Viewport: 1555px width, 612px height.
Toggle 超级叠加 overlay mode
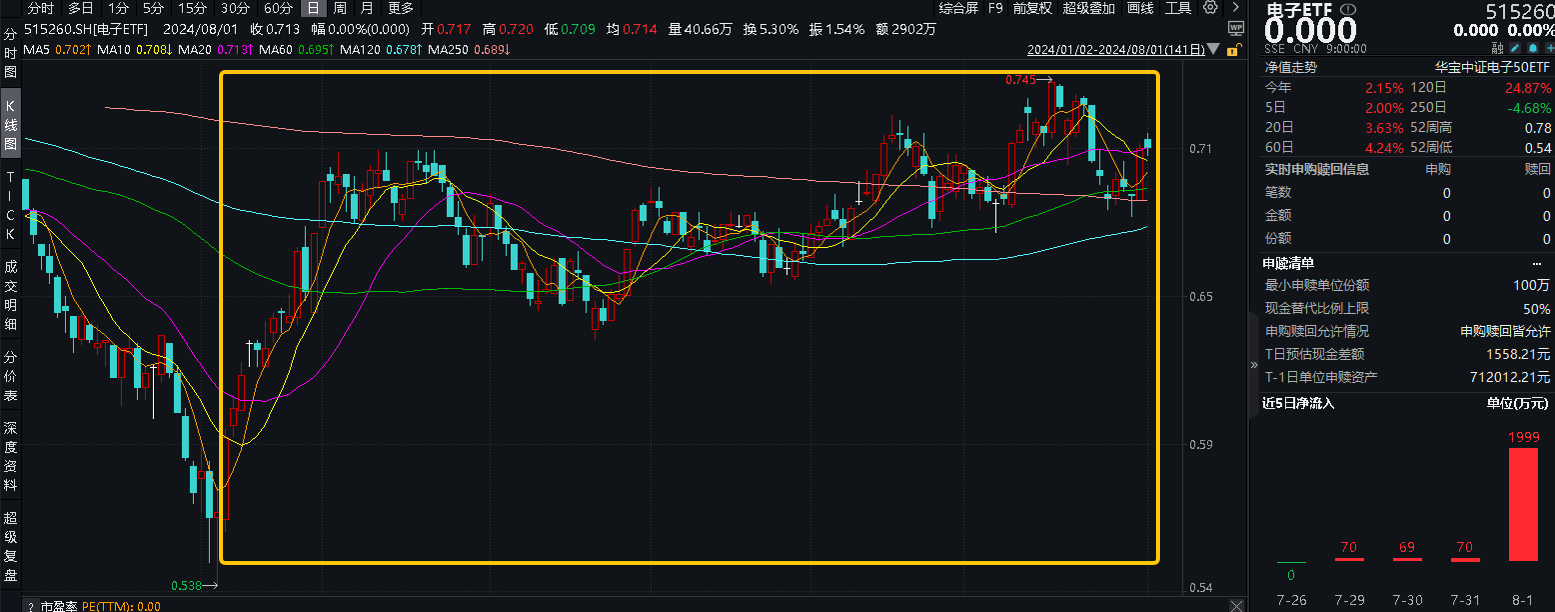[1090, 8]
